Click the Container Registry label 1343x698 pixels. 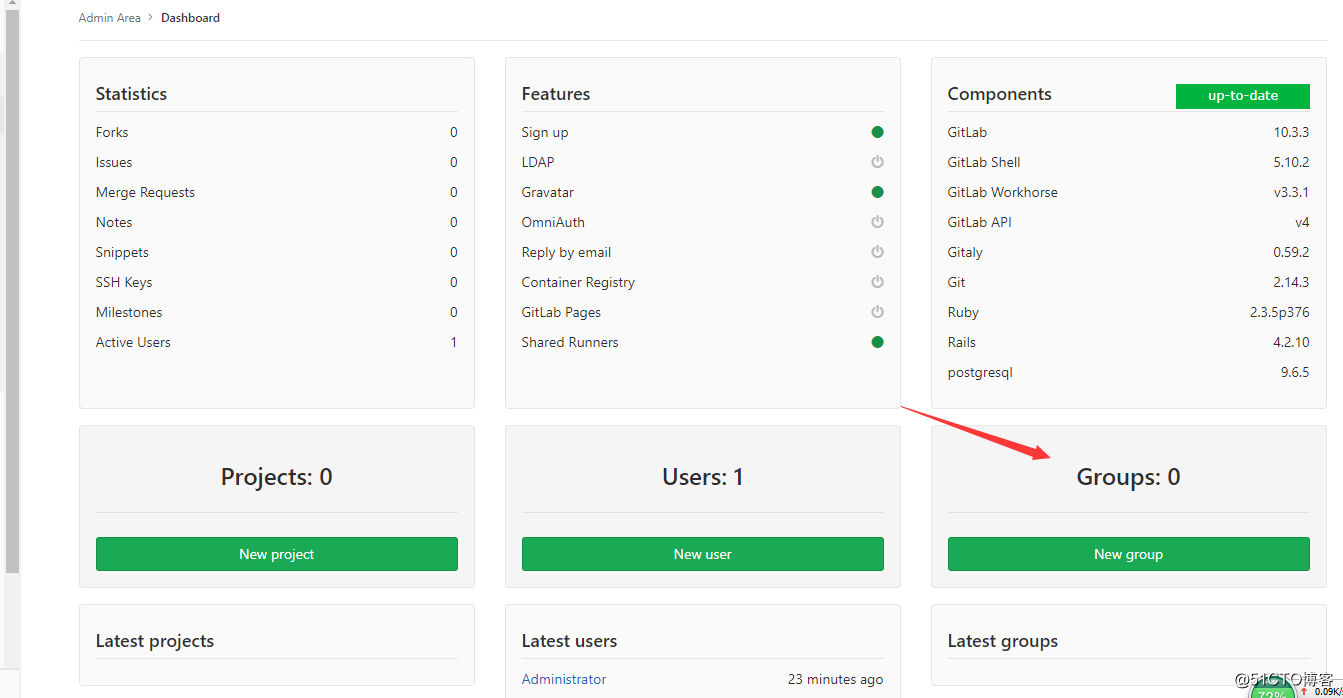tap(578, 282)
